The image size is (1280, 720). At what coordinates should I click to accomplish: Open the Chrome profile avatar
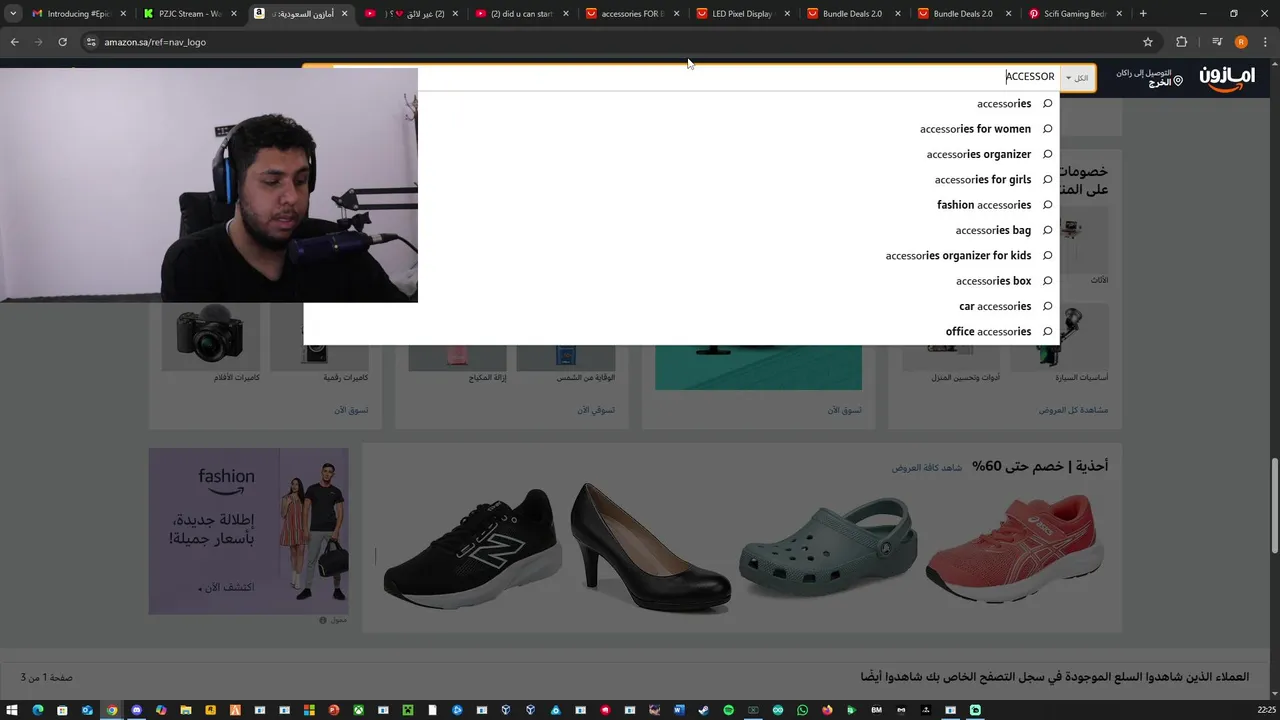[x=1241, y=42]
